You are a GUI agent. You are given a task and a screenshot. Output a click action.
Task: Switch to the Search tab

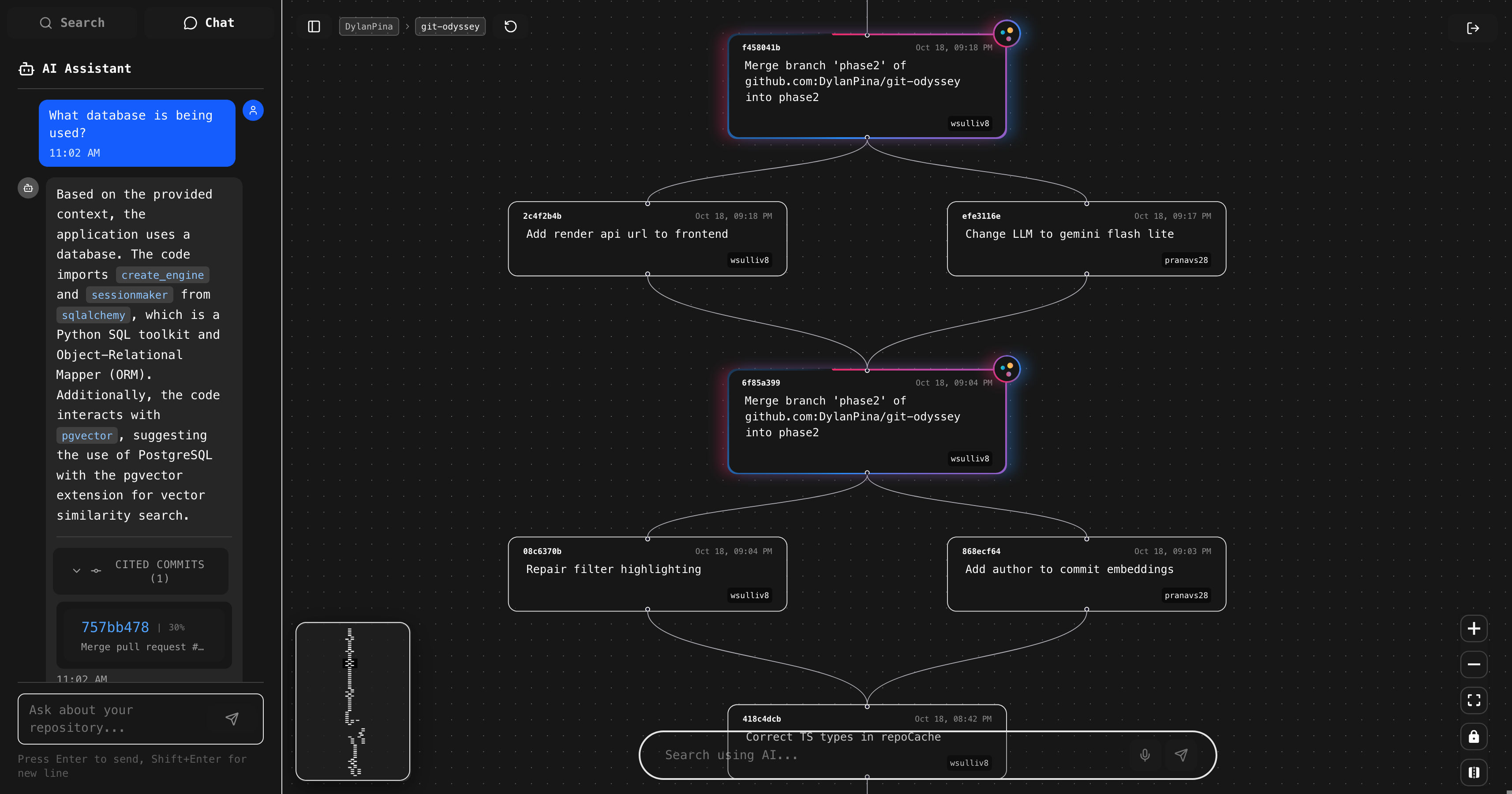tap(71, 23)
